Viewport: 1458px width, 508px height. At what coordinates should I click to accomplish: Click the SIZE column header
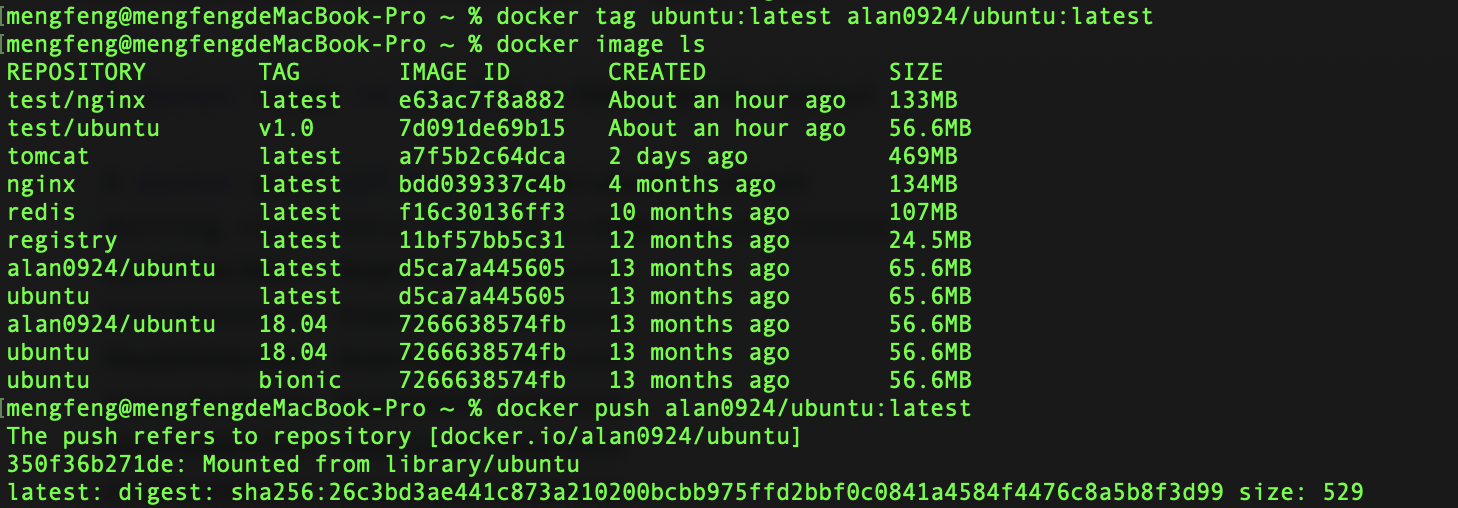click(x=916, y=72)
